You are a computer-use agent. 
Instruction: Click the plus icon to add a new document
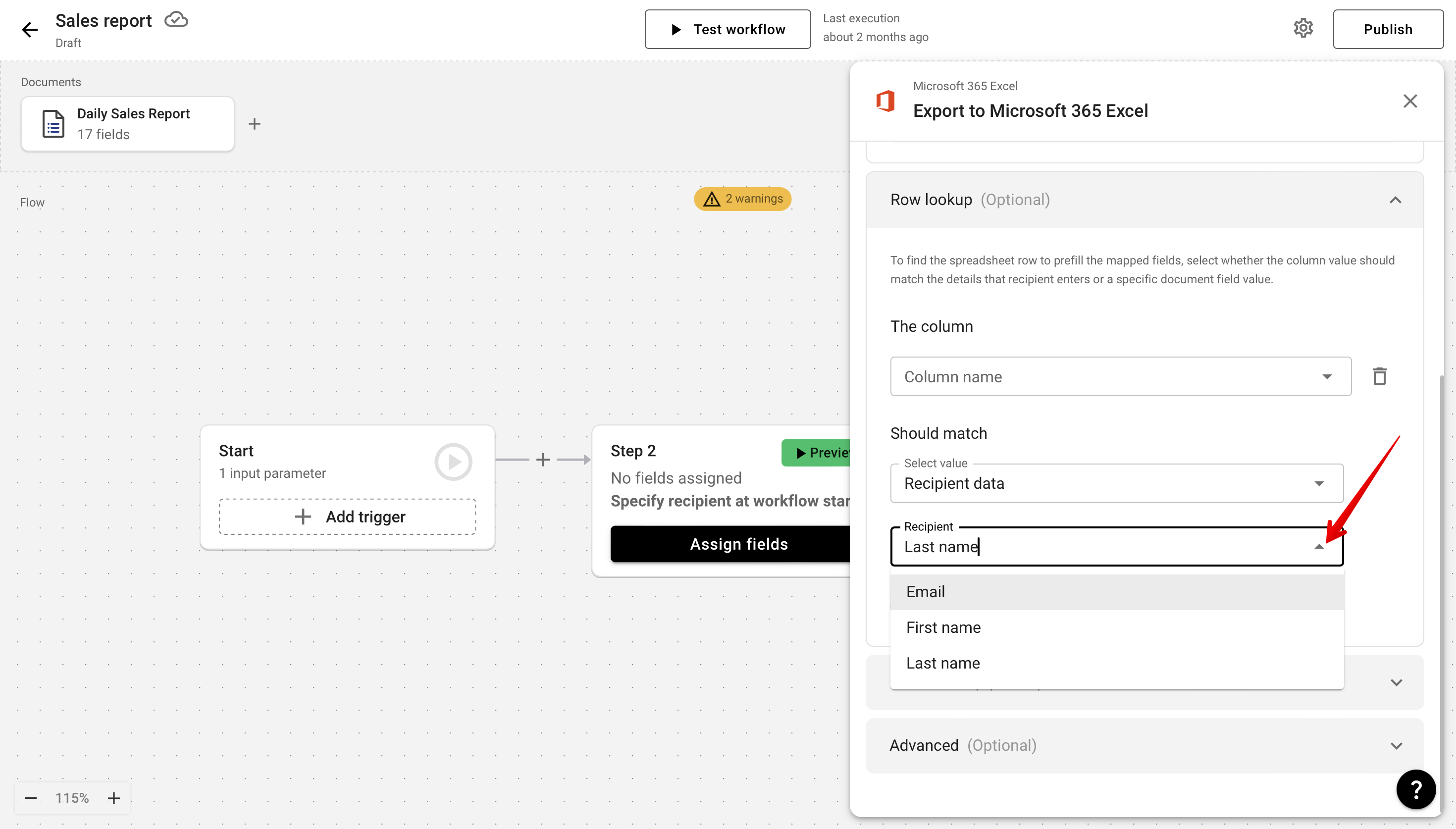point(254,123)
